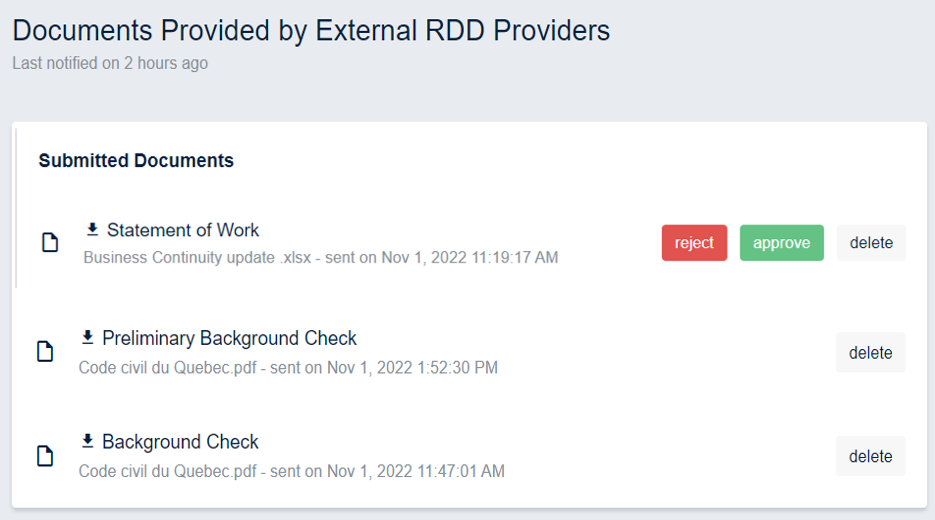The image size is (935, 520).
Task: Reject the Statement of Work document
Action: pyautogui.click(x=694, y=243)
